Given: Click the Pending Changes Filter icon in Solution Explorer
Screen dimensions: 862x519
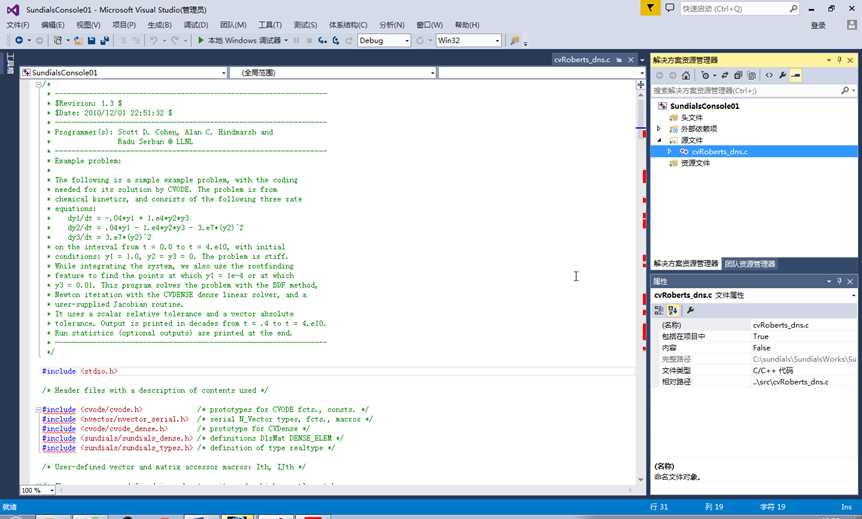Looking at the screenshot, I should tap(705, 75).
